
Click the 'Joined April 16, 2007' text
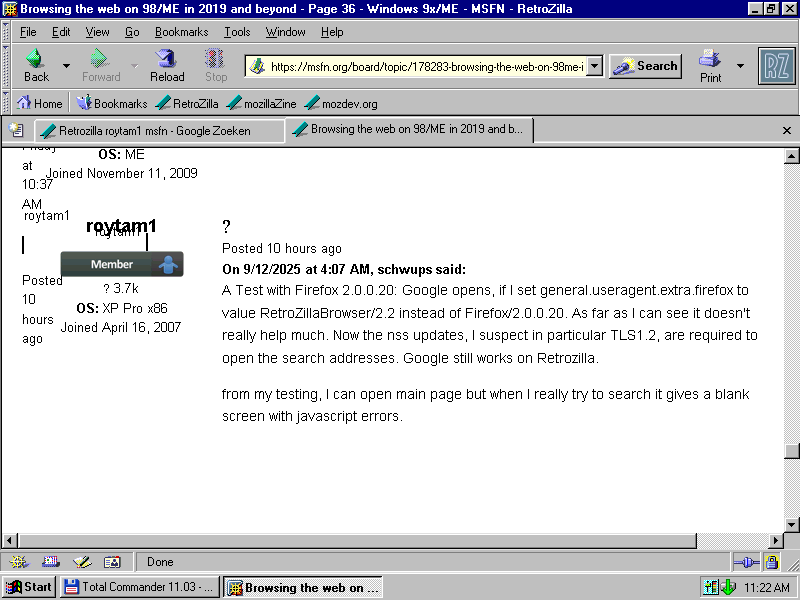pyautogui.click(x=121, y=327)
